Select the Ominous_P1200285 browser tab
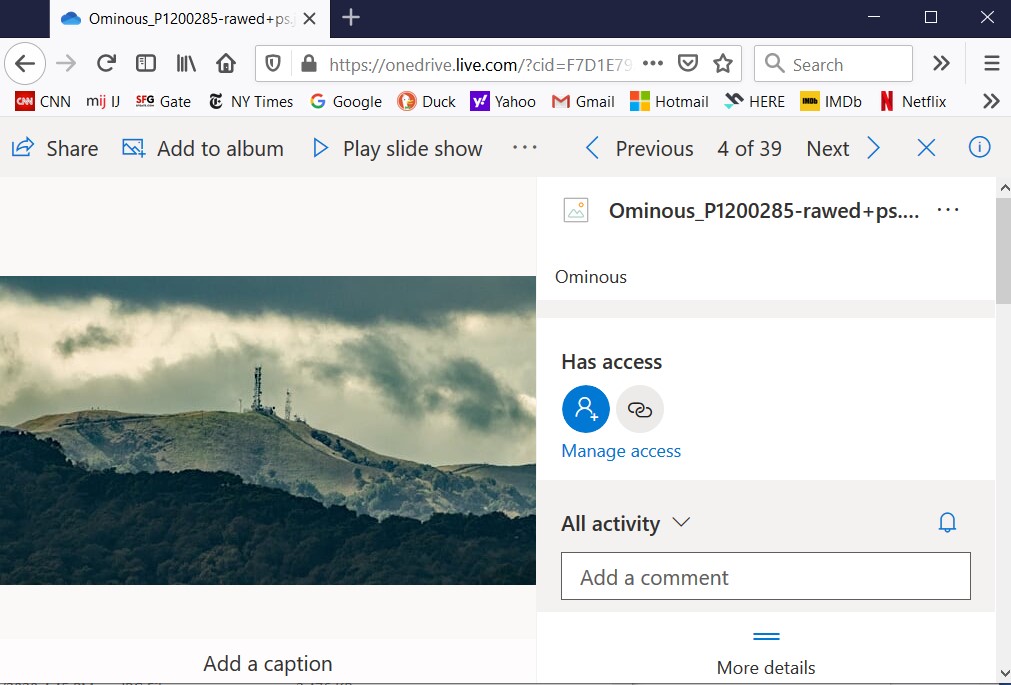The height and width of the screenshot is (685, 1011). click(x=190, y=19)
